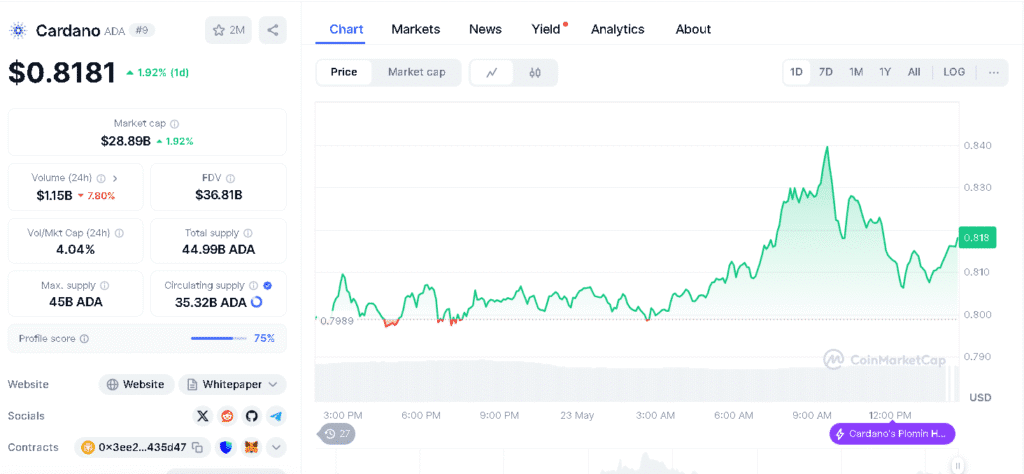Image resolution: width=1024 pixels, height=474 pixels.
Task: Open the Markets tab
Action: (x=415, y=29)
